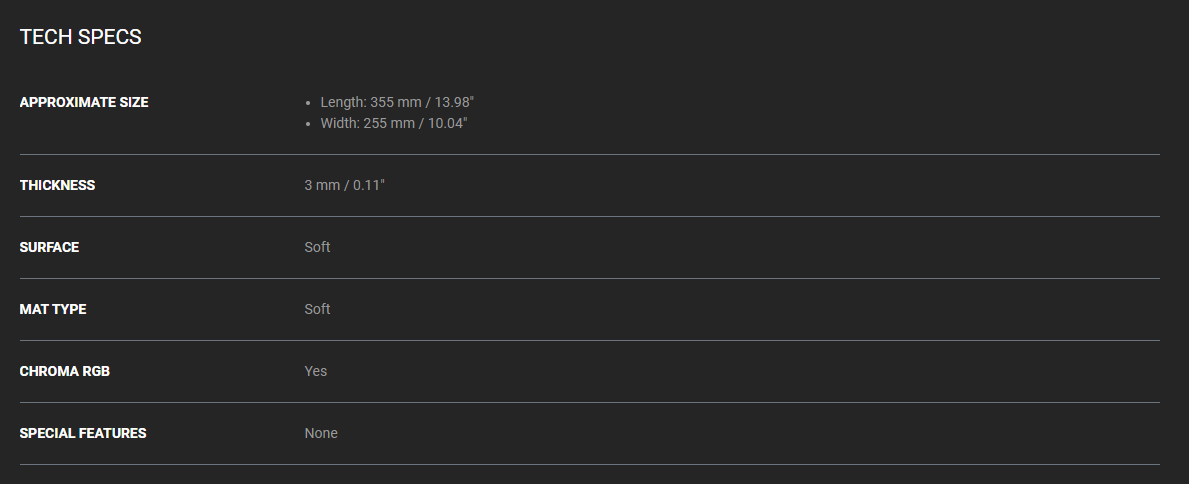Select the MAT TYPE label
This screenshot has width=1189, height=484.
coord(53,309)
